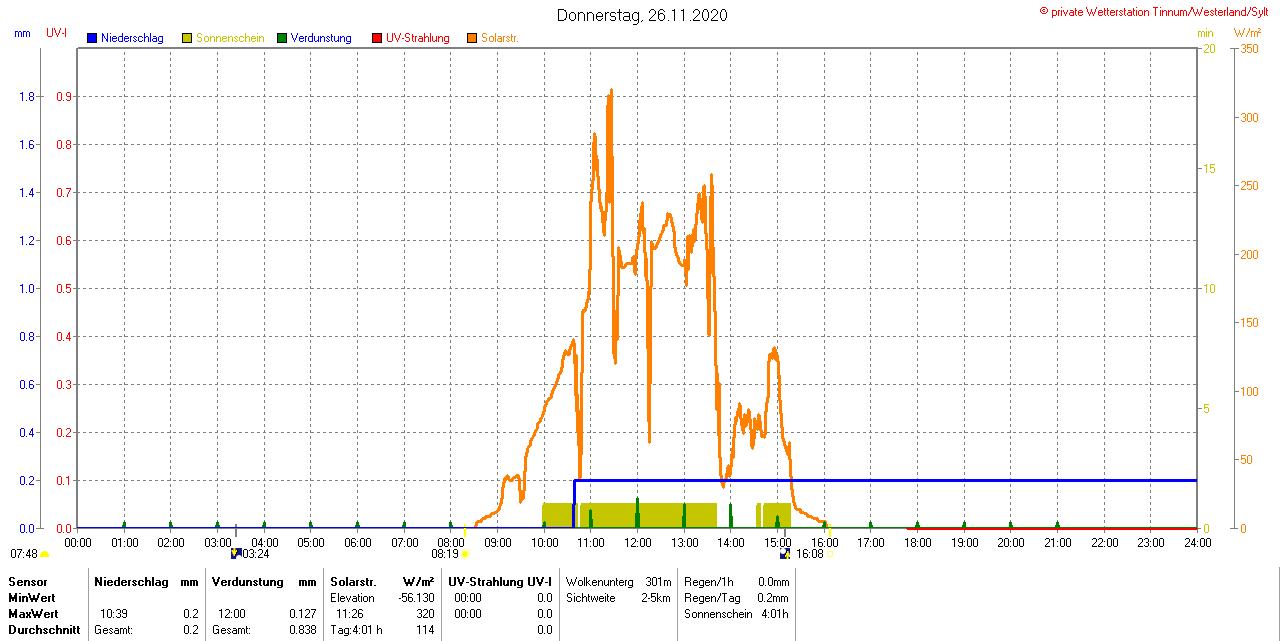Click the blue icon beside 03:24
This screenshot has width=1280, height=641.
click(236, 553)
